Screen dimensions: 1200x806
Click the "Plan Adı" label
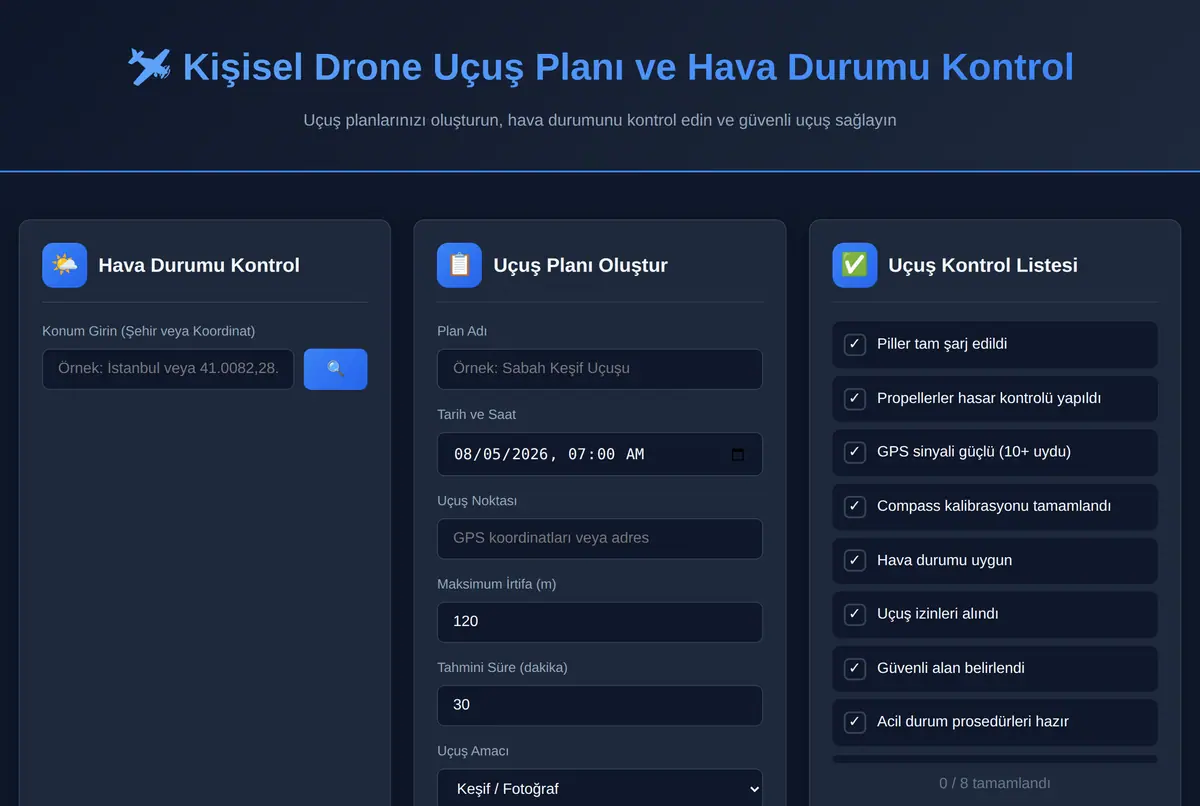[462, 331]
